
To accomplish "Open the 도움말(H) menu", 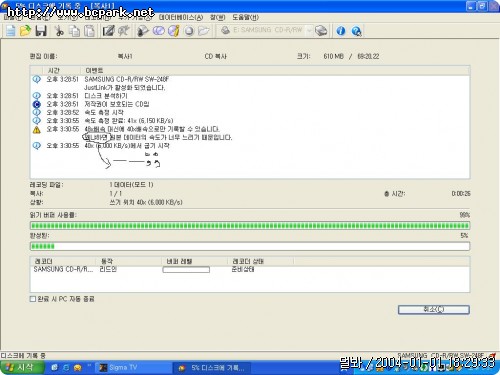I will pos(245,17).
